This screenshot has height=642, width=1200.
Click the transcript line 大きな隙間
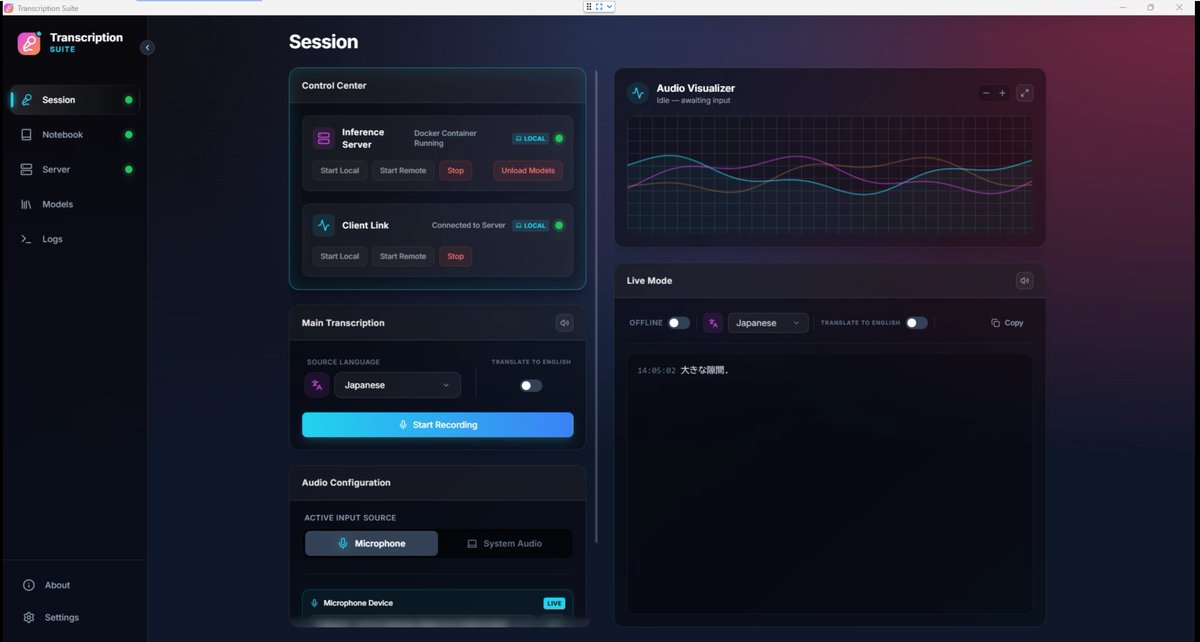click(705, 371)
